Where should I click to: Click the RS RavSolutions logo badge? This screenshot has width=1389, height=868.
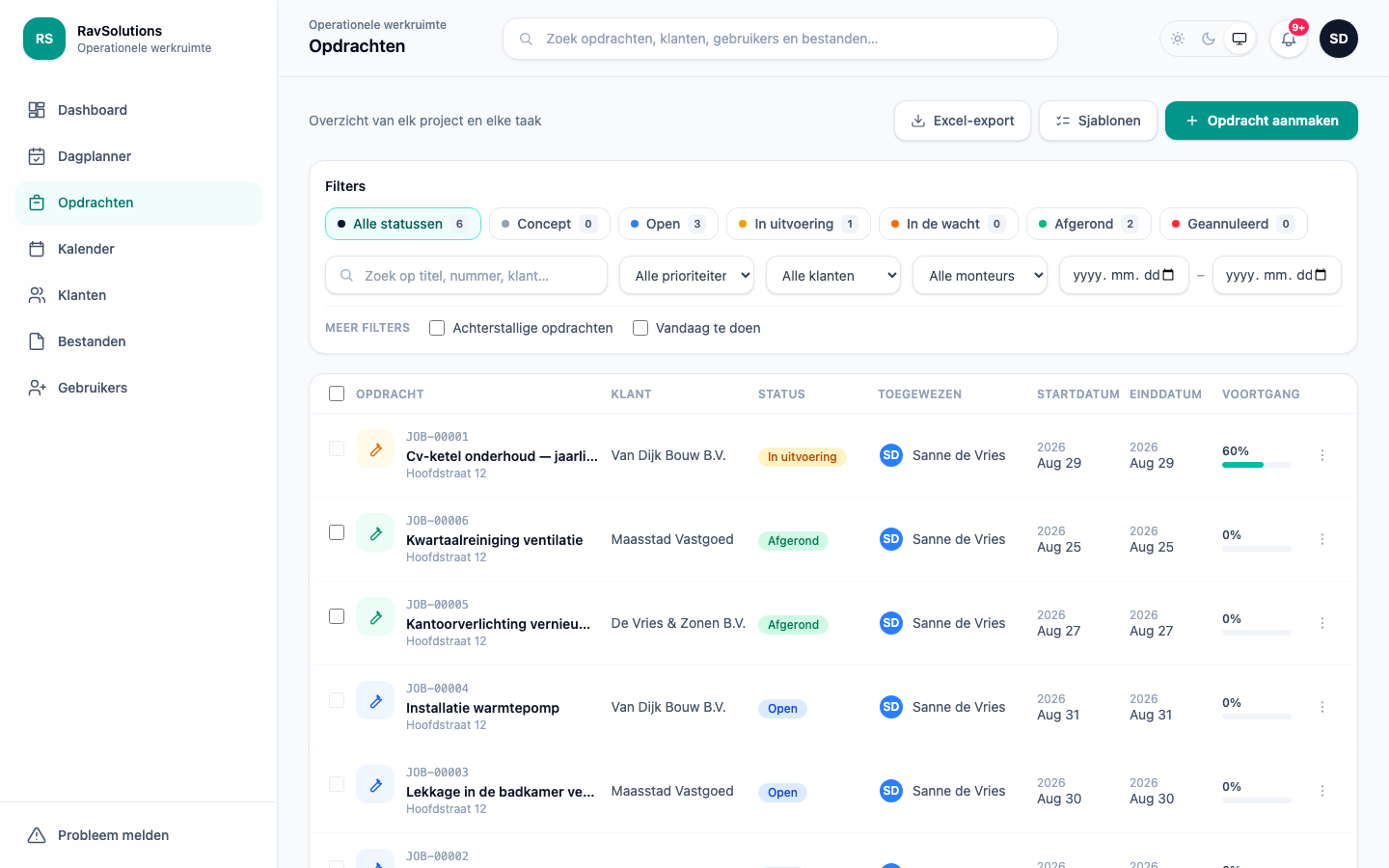pos(44,39)
